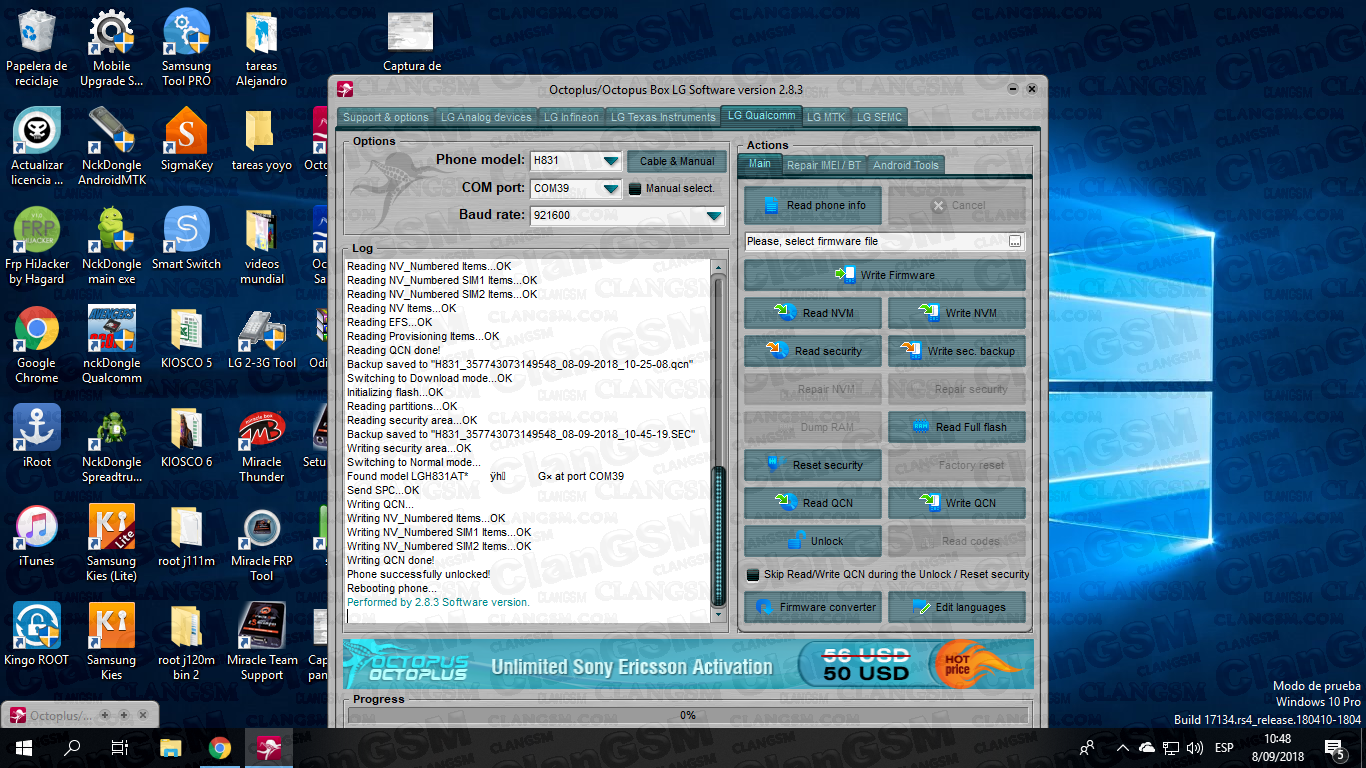Open tareas yoyo folder
1366x768 pixels.
pyautogui.click(x=261, y=140)
